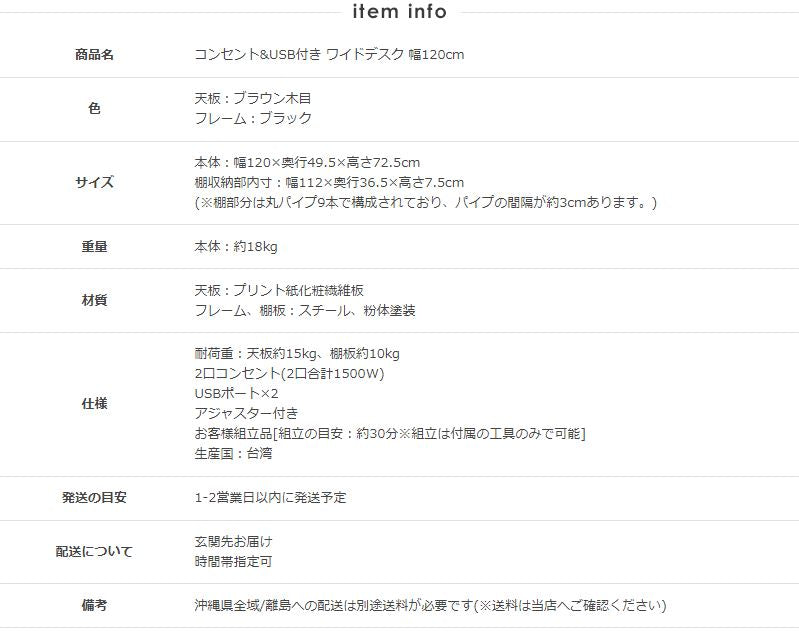Click the note about 丸パイプ9本 spacing
The image size is (799, 641).
[x=425, y=203]
